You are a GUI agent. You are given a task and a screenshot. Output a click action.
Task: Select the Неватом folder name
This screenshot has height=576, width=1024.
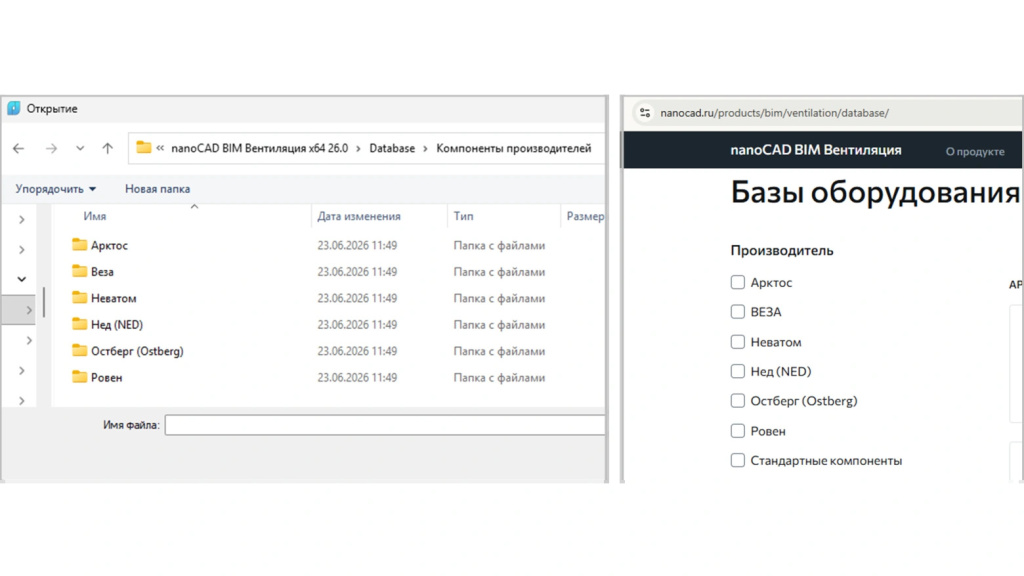coord(114,298)
